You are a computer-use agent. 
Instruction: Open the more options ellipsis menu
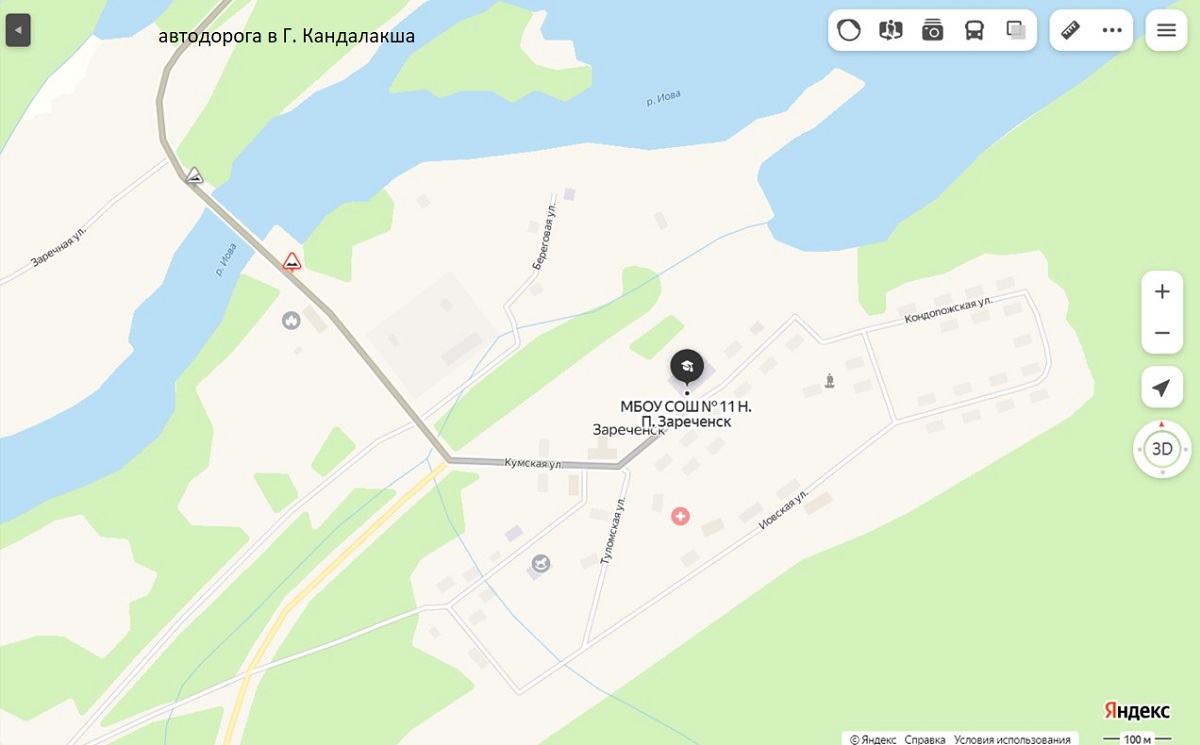point(1112,30)
